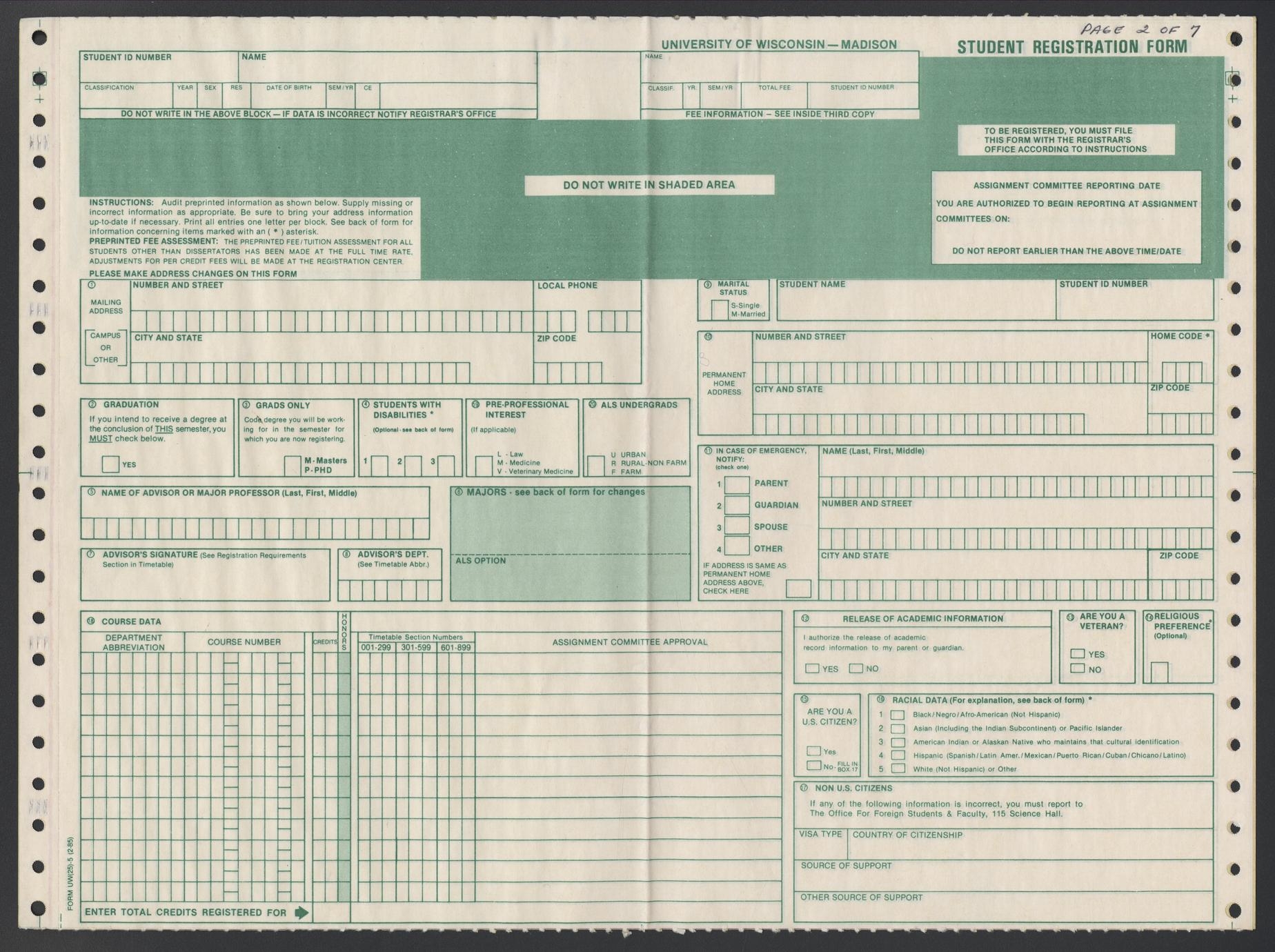Image resolution: width=1275 pixels, height=952 pixels.
Task: Click the Honors shaded column
Action: 344,777
